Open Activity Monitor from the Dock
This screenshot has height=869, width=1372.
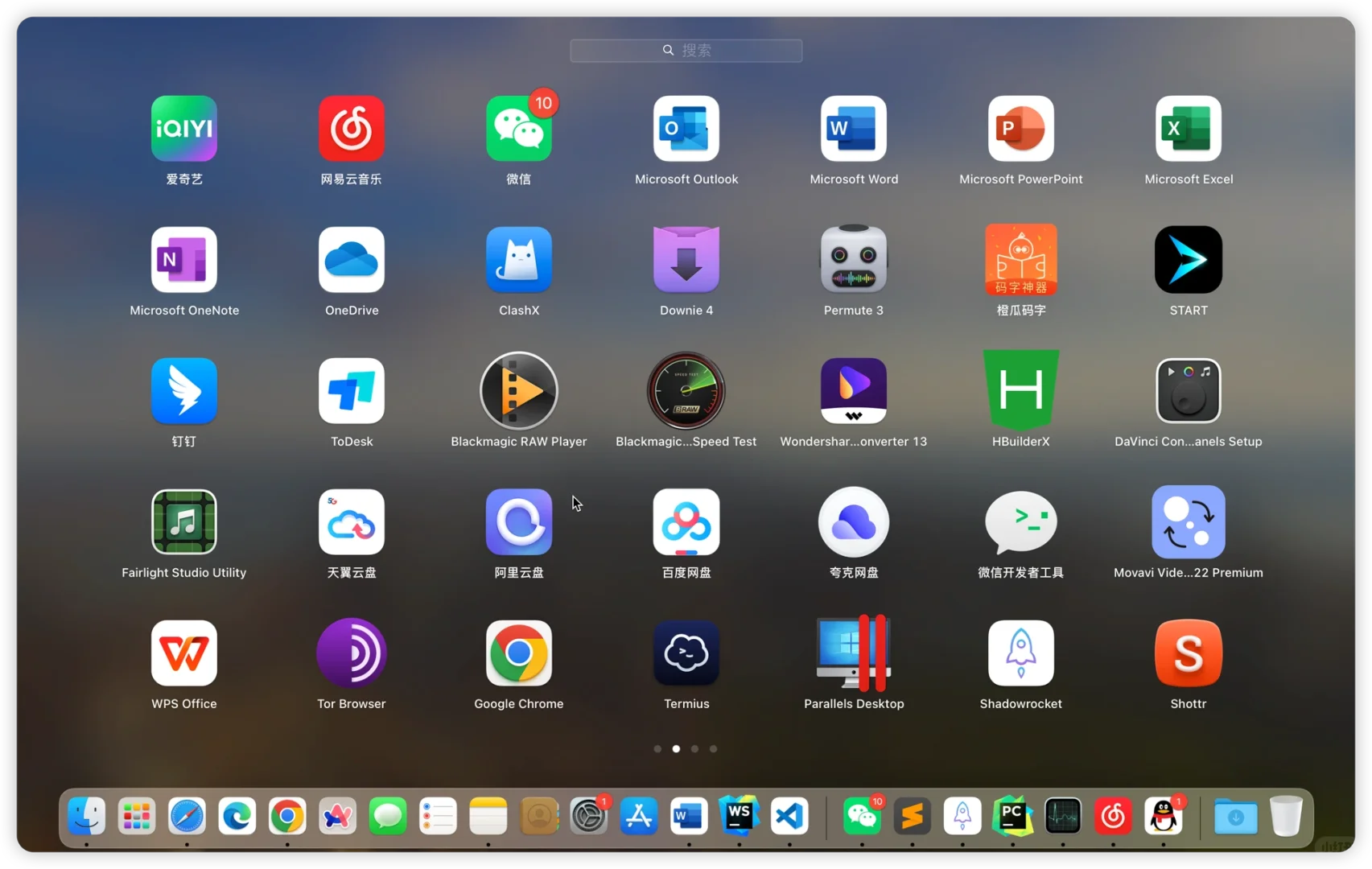click(1063, 817)
